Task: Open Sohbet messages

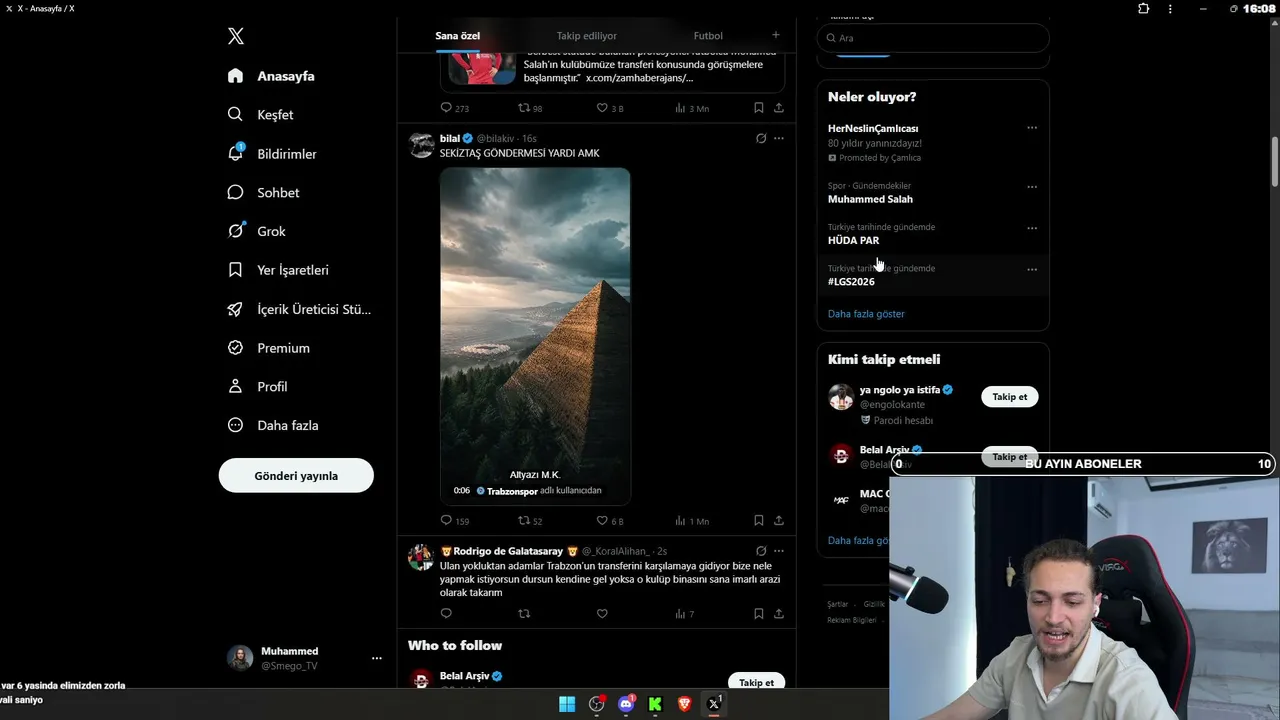Action: 263,192
